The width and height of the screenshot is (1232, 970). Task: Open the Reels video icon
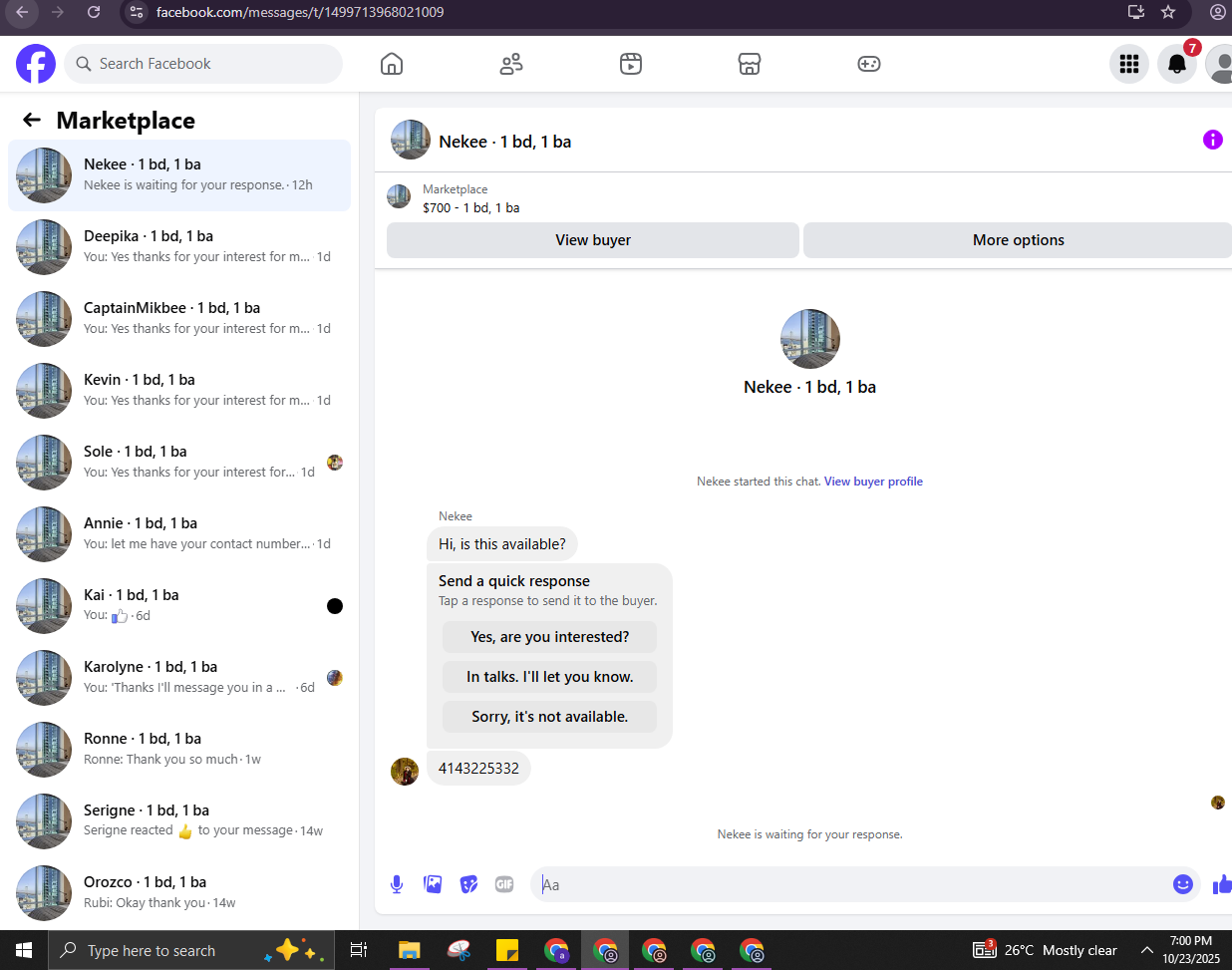(x=631, y=64)
